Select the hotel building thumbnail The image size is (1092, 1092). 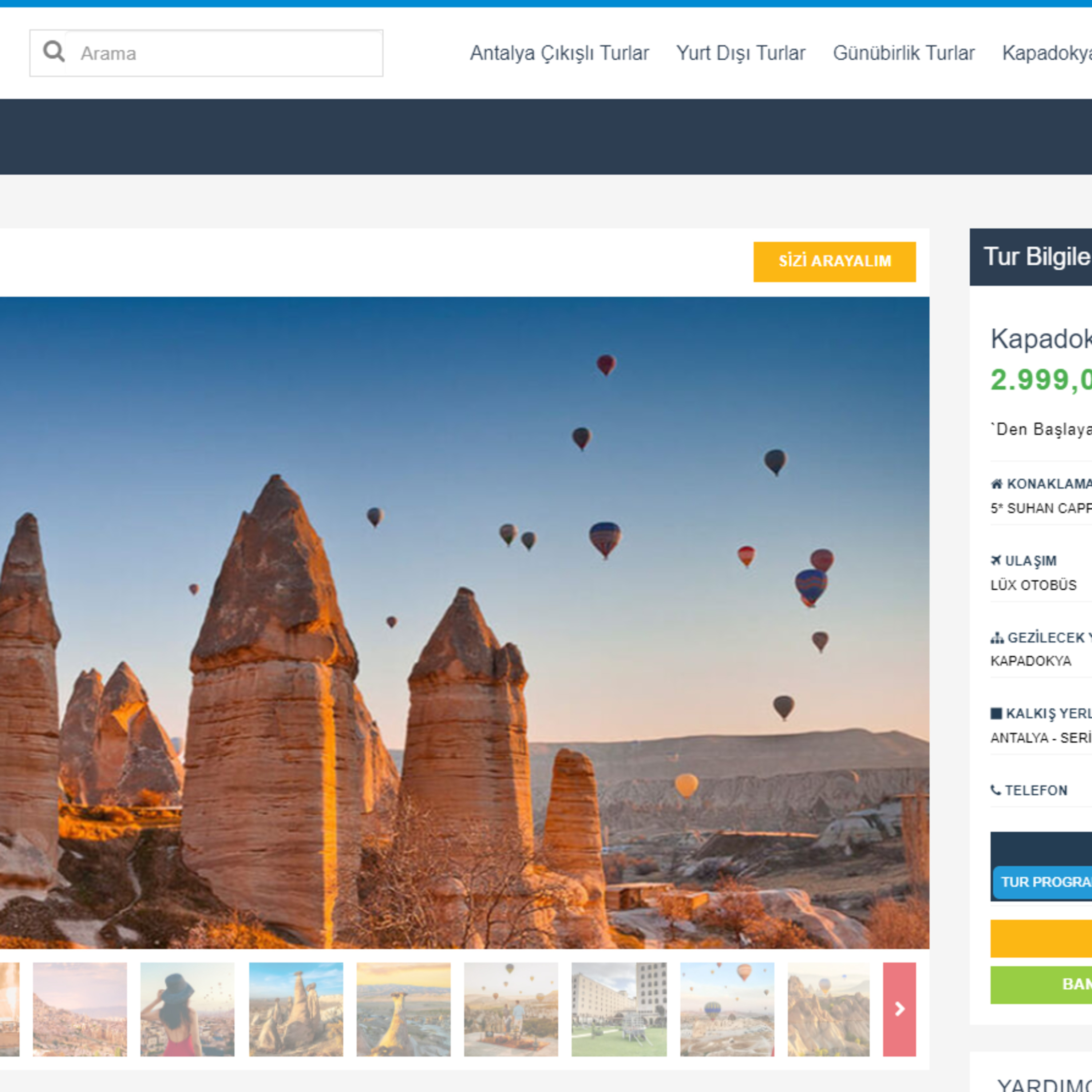click(x=619, y=1009)
